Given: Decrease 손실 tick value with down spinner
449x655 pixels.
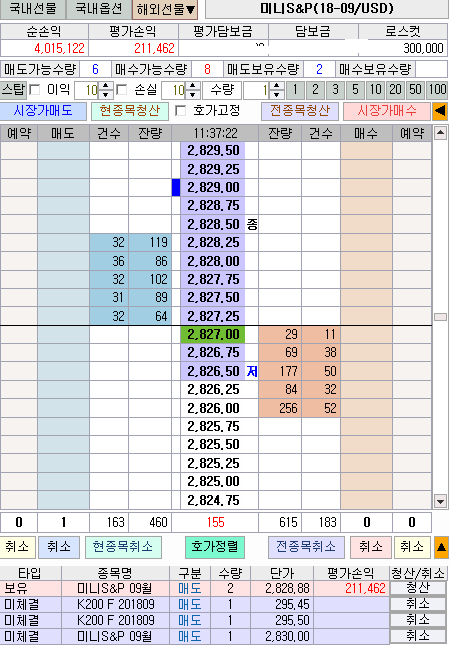Looking at the screenshot, I should point(193,94).
